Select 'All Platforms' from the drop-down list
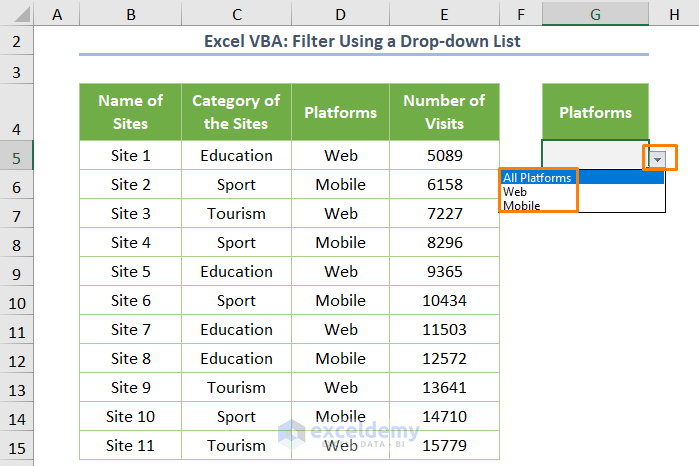699x466 pixels. 538,178
